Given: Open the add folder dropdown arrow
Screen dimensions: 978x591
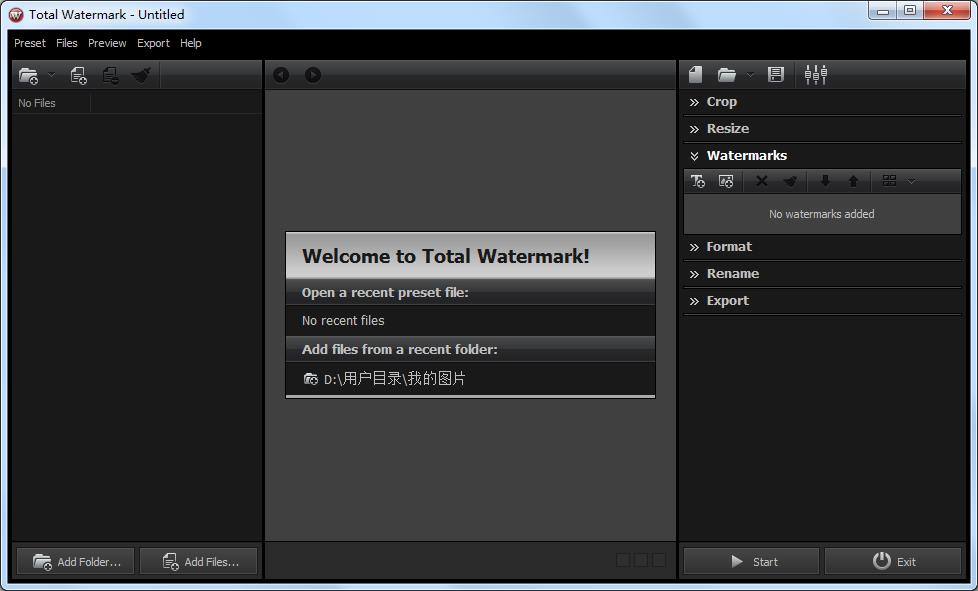Looking at the screenshot, I should click(52, 75).
